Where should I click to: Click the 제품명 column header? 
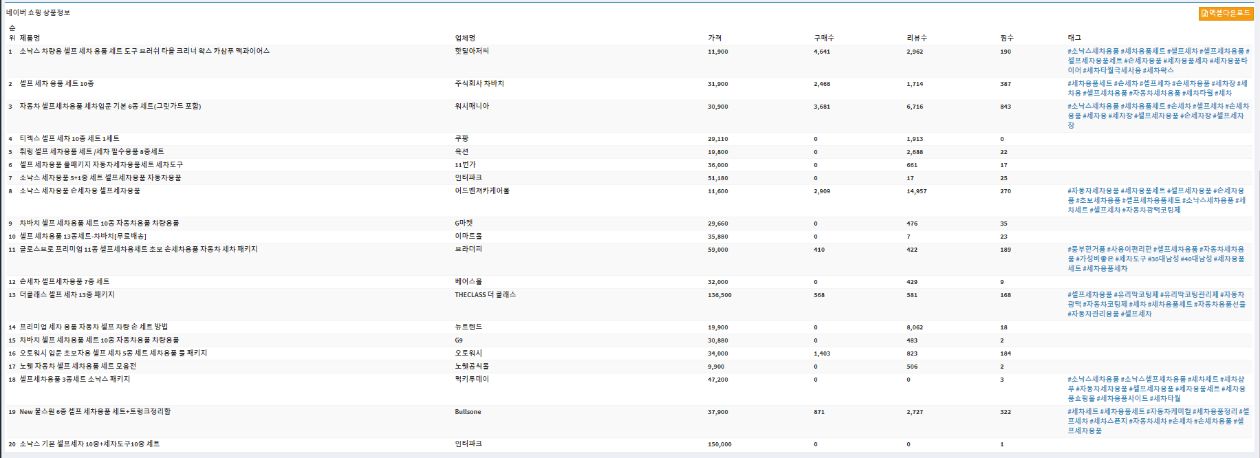click(x=30, y=36)
